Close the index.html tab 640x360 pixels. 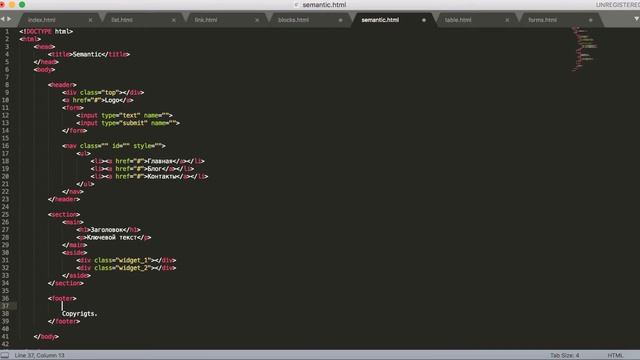pyautogui.click(x=90, y=20)
